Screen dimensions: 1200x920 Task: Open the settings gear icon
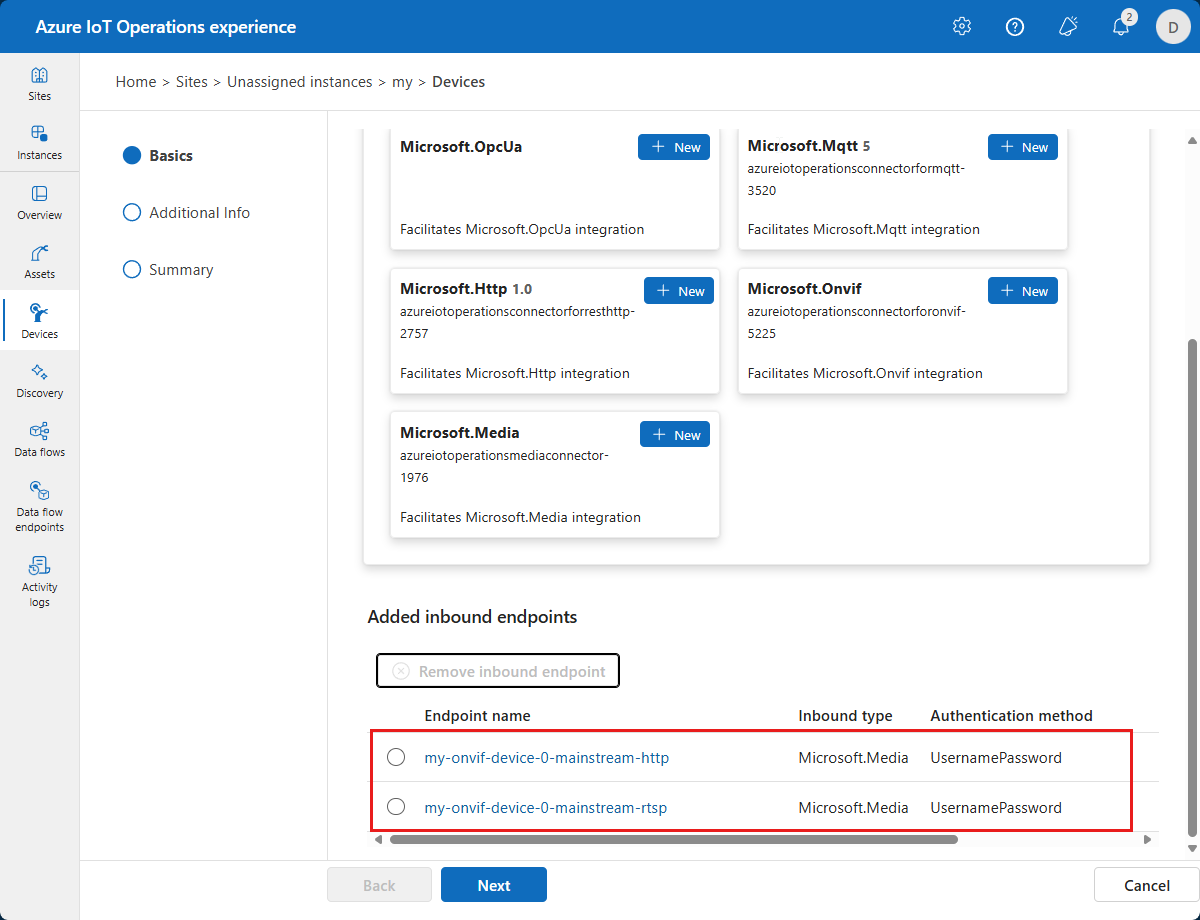coord(962,27)
